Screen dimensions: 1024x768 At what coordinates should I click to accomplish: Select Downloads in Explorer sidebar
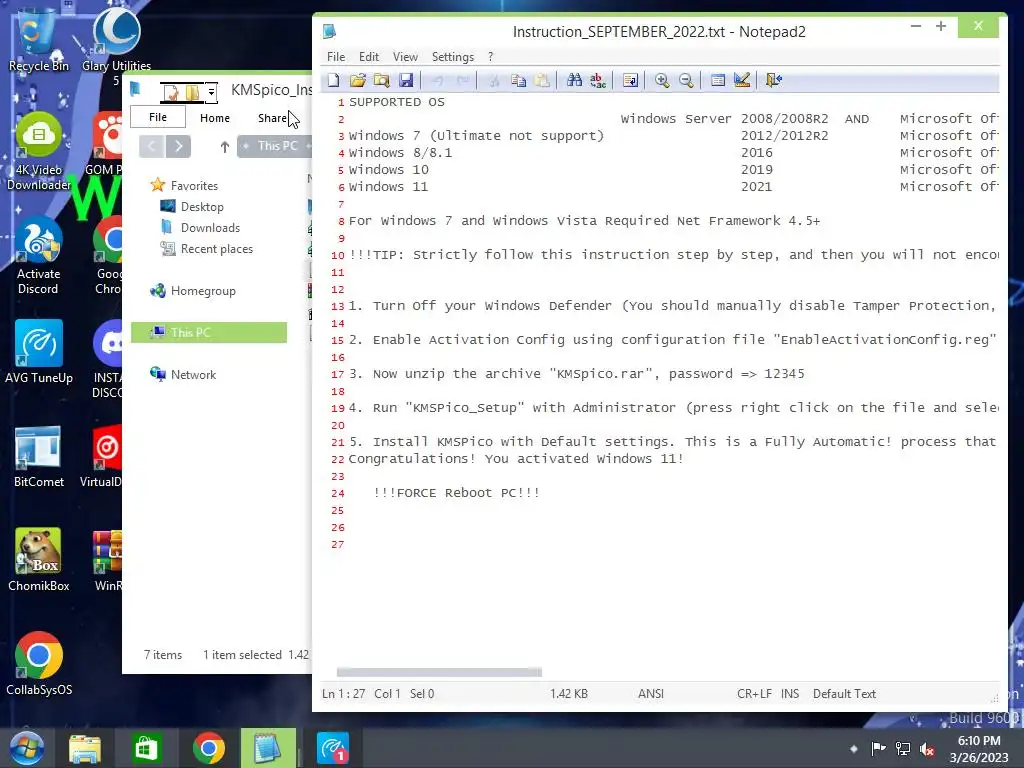coord(200,228)
